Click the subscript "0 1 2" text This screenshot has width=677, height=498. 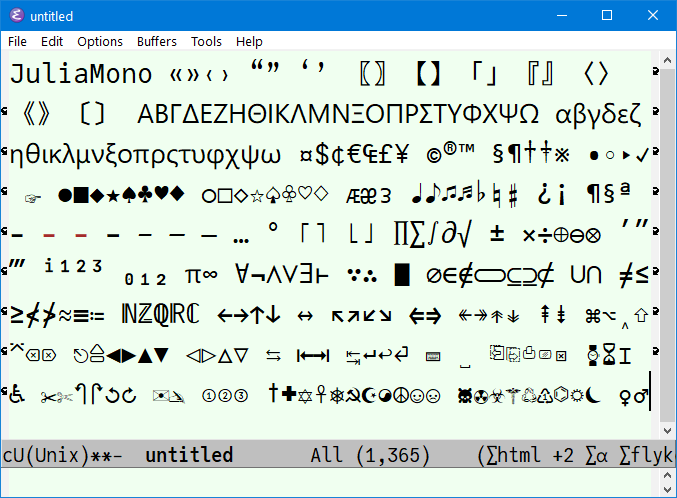[145, 279]
